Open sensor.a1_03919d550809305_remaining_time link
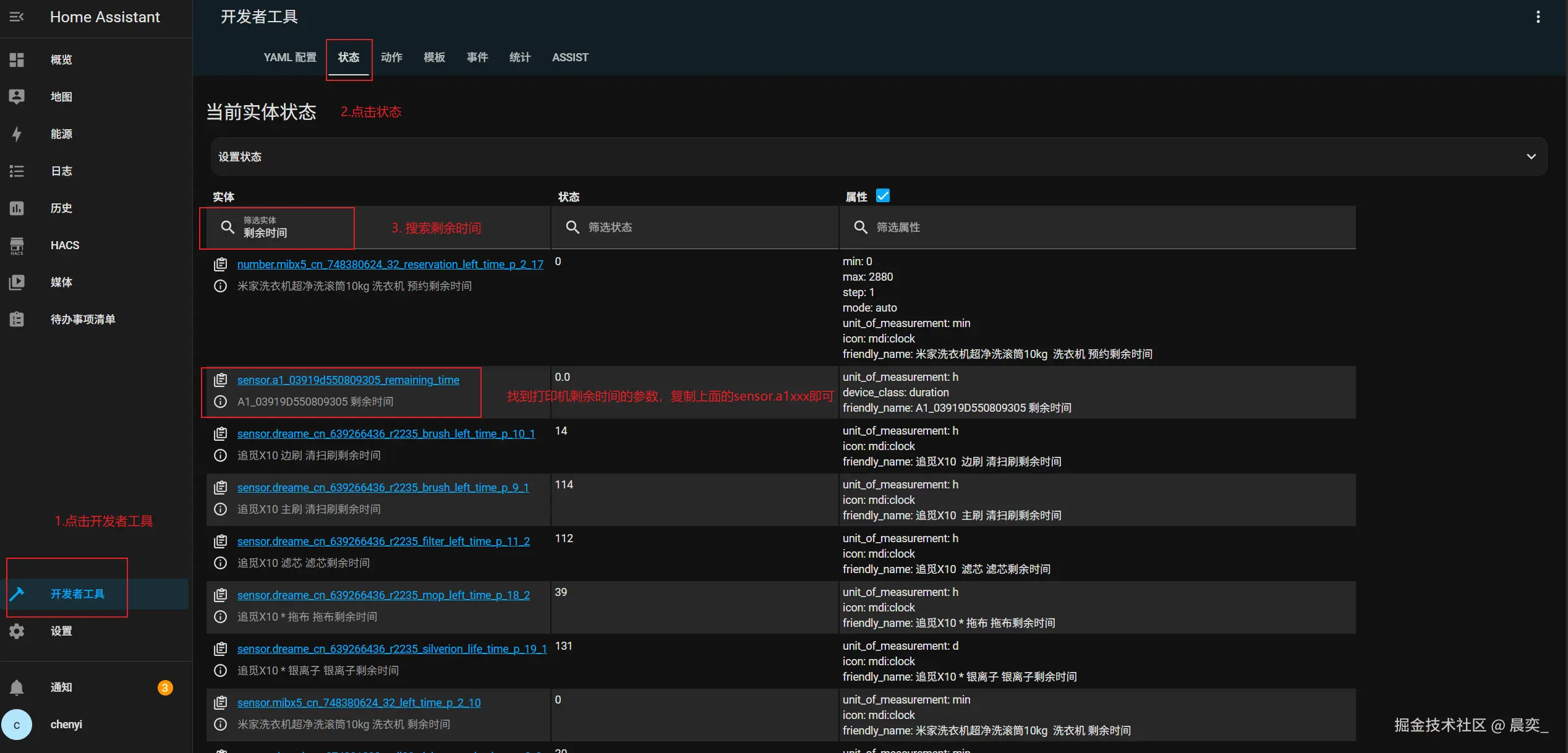 (348, 380)
